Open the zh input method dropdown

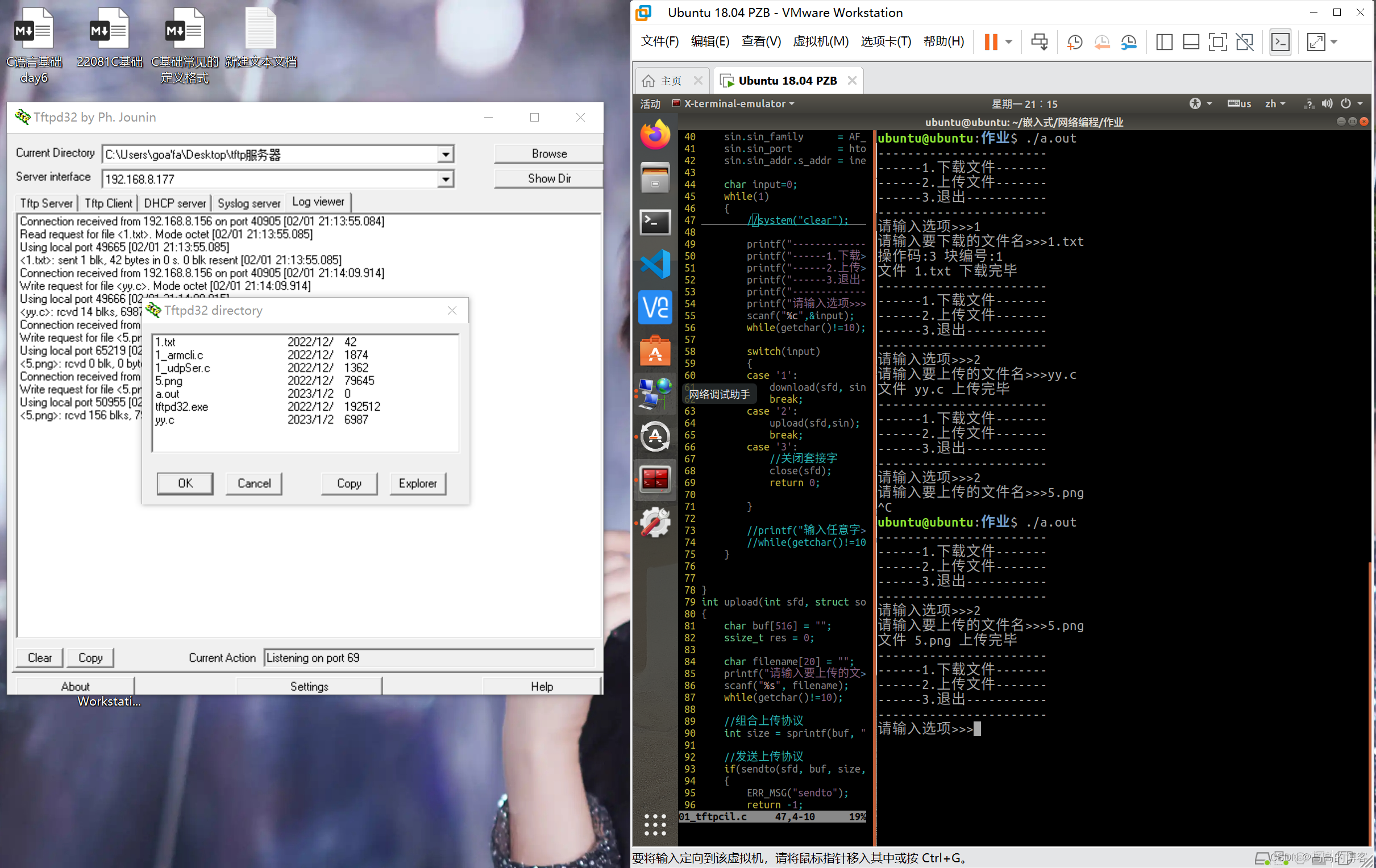click(1274, 103)
